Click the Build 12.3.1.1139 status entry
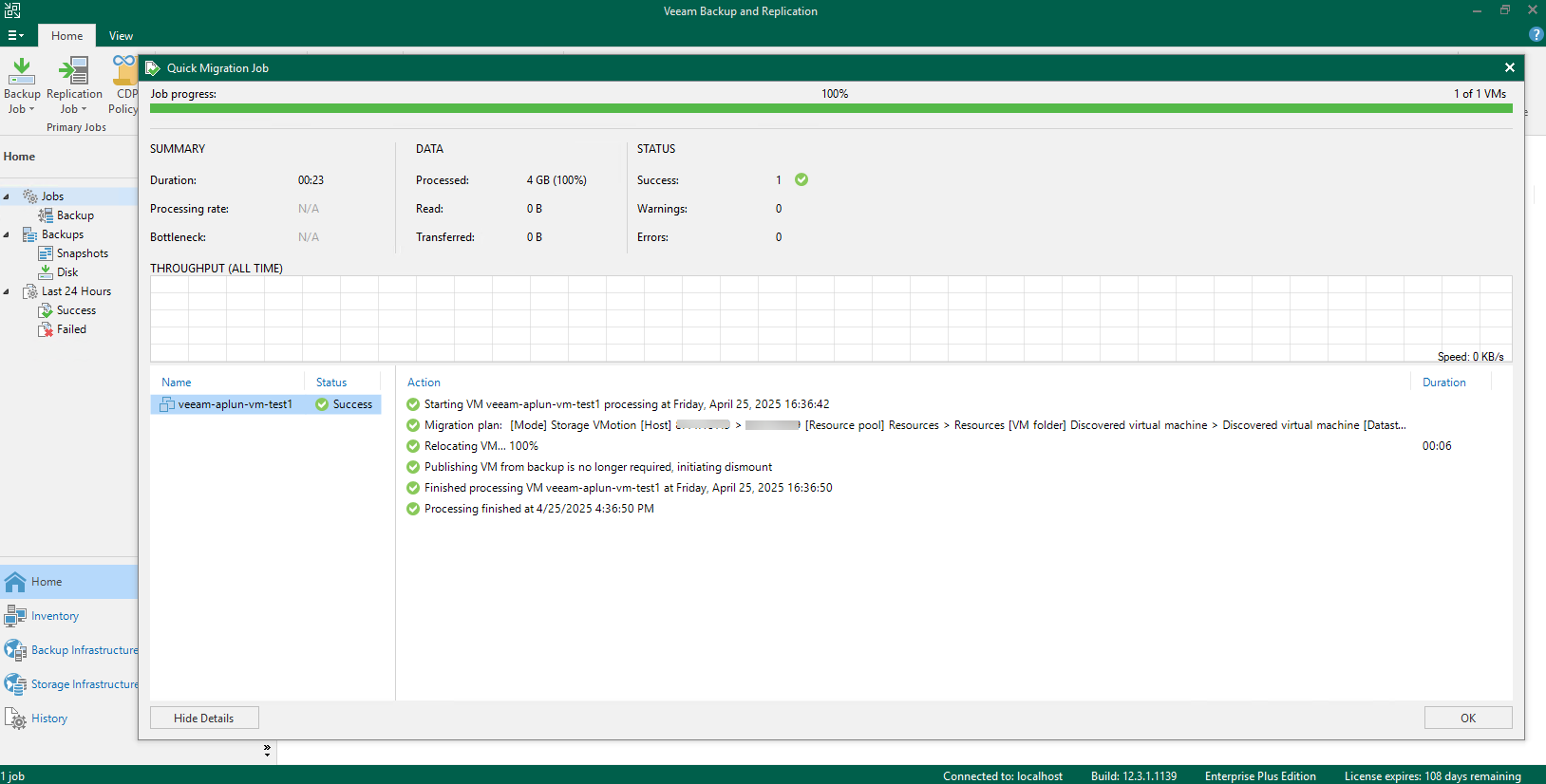 point(1133,776)
